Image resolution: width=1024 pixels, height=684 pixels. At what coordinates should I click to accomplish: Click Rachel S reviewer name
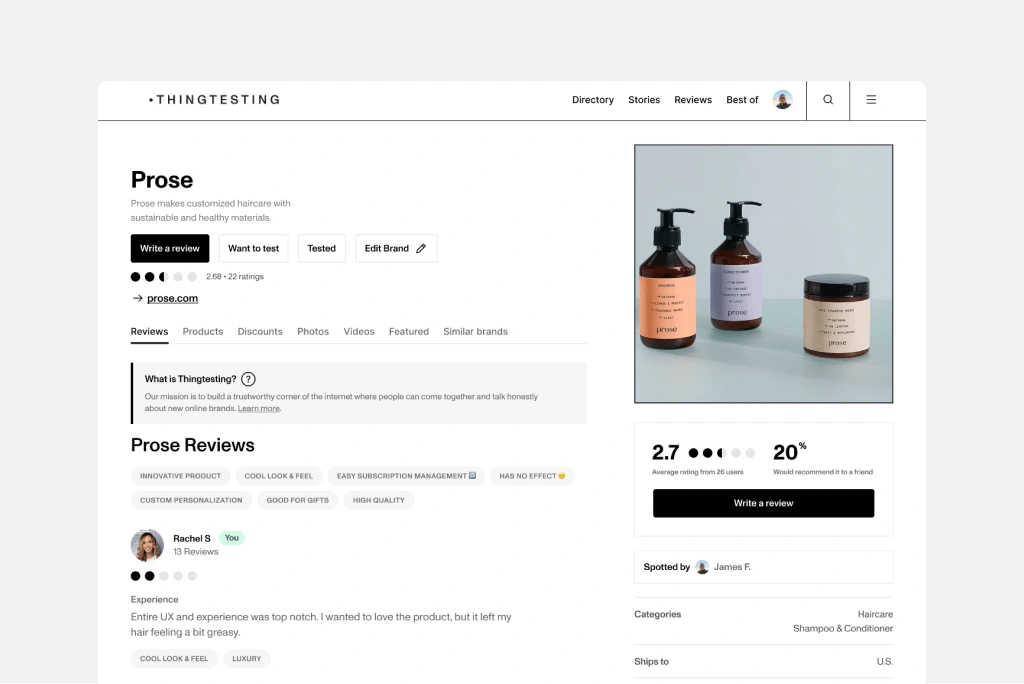(192, 538)
